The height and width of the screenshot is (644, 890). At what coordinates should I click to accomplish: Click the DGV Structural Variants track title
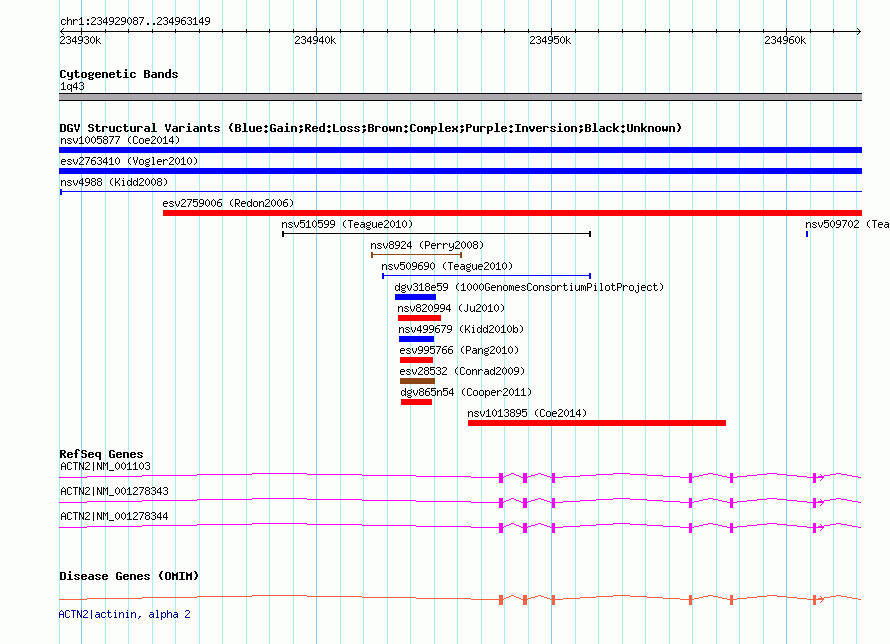coord(370,128)
